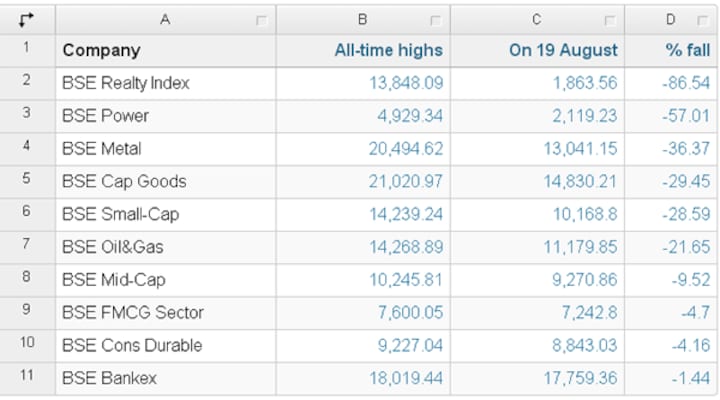Click the 13,041.15 value cell

click(537, 149)
